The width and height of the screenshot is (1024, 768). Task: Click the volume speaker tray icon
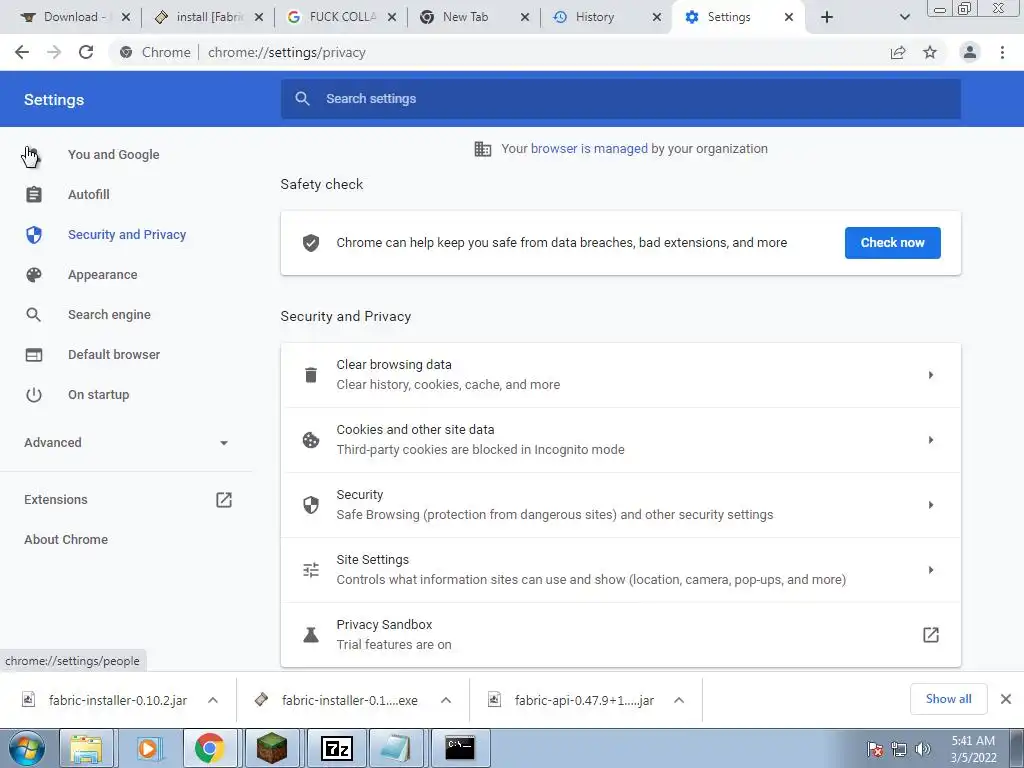click(923, 749)
